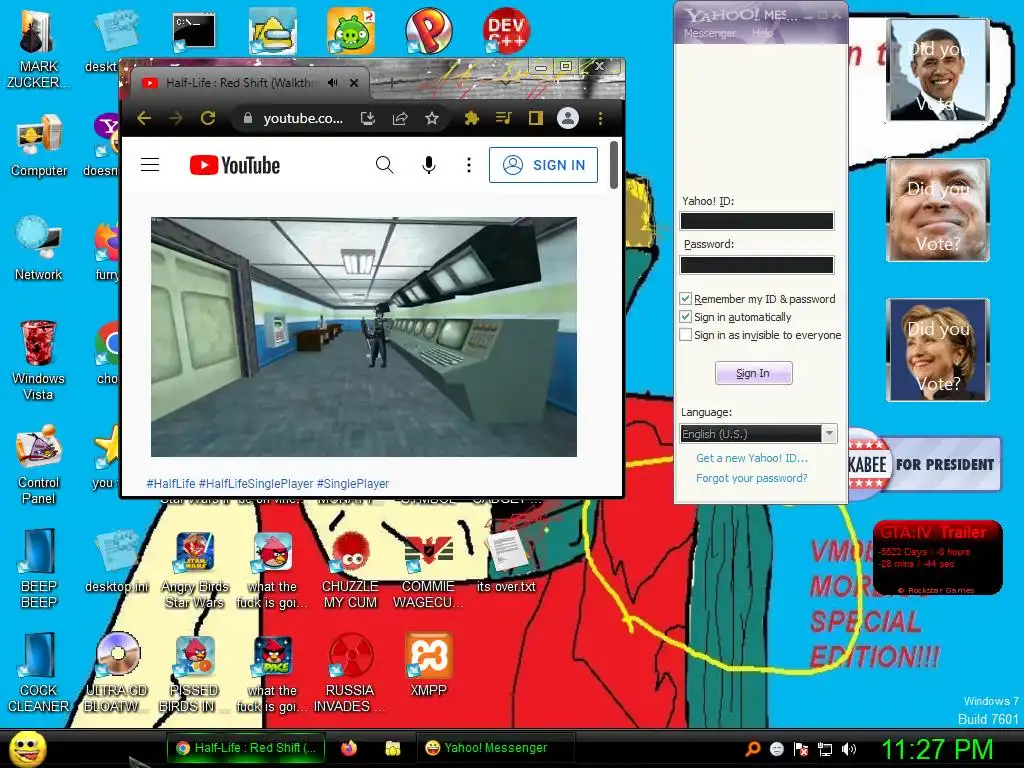Open the Dev-C++ desktop shortcut
Viewport: 1024px width, 768px height.
coord(506,30)
